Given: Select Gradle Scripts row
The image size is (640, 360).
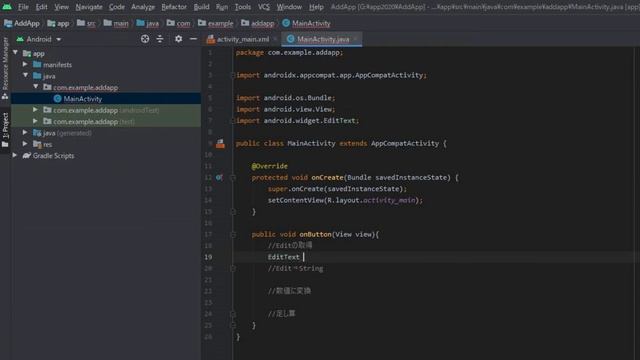Looking at the screenshot, I should pyautogui.click(x=106, y=156).
